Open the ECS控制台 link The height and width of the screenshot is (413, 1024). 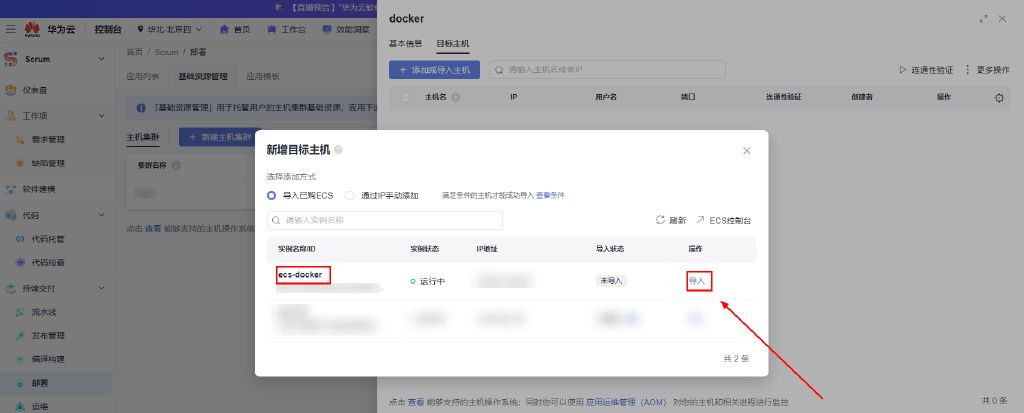[x=724, y=220]
